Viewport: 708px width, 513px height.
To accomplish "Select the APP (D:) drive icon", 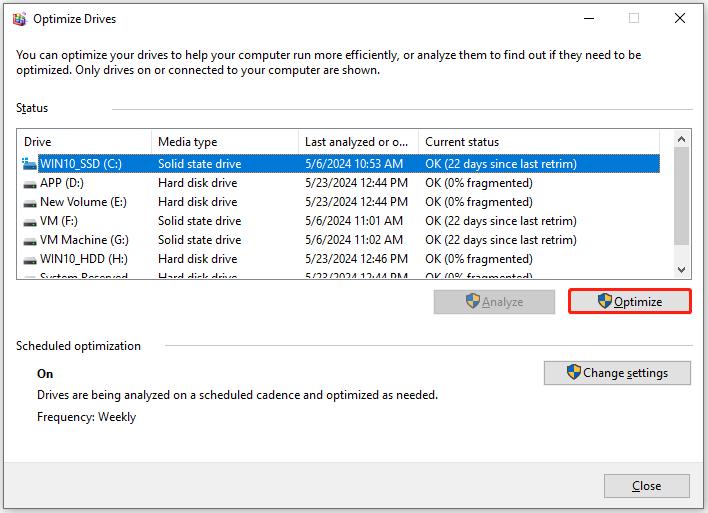I will pos(30,184).
